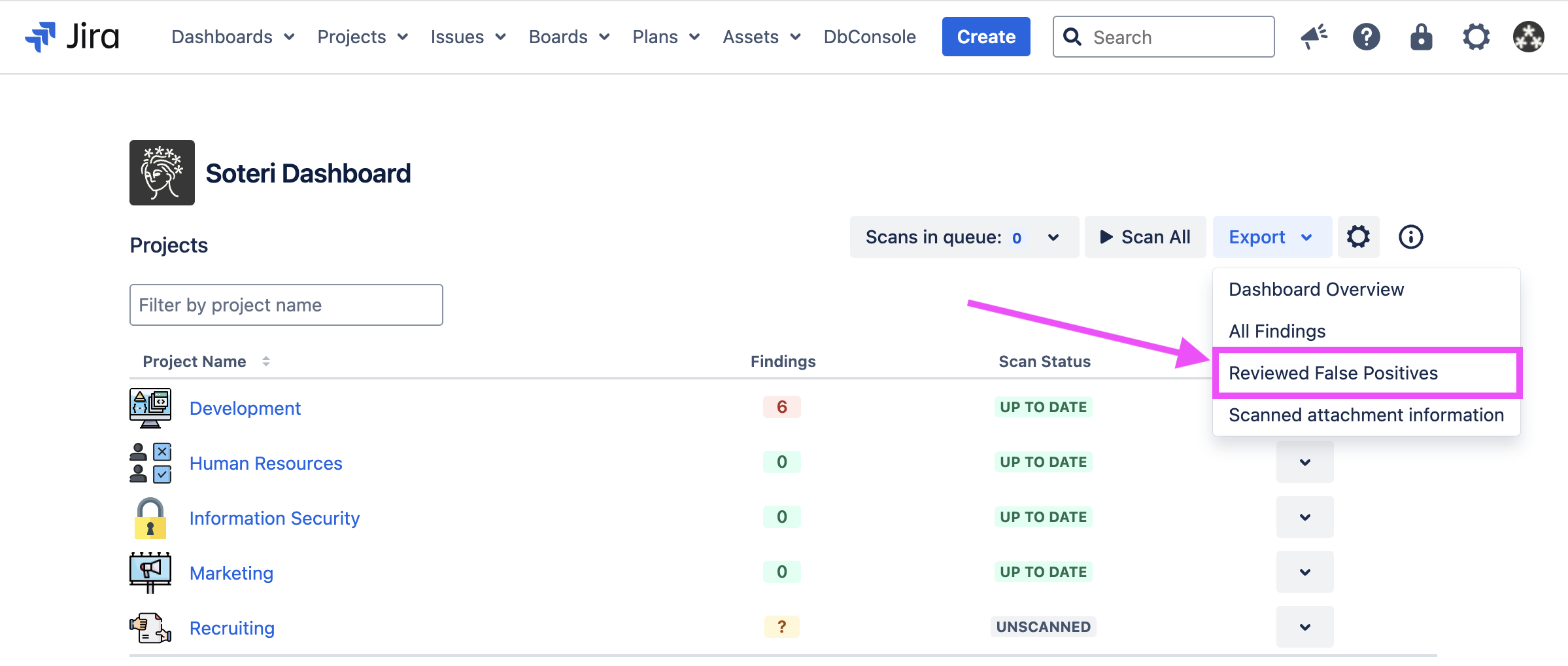Choose Scanned attachment information option
The width and height of the screenshot is (1568, 666).
(x=1365, y=415)
